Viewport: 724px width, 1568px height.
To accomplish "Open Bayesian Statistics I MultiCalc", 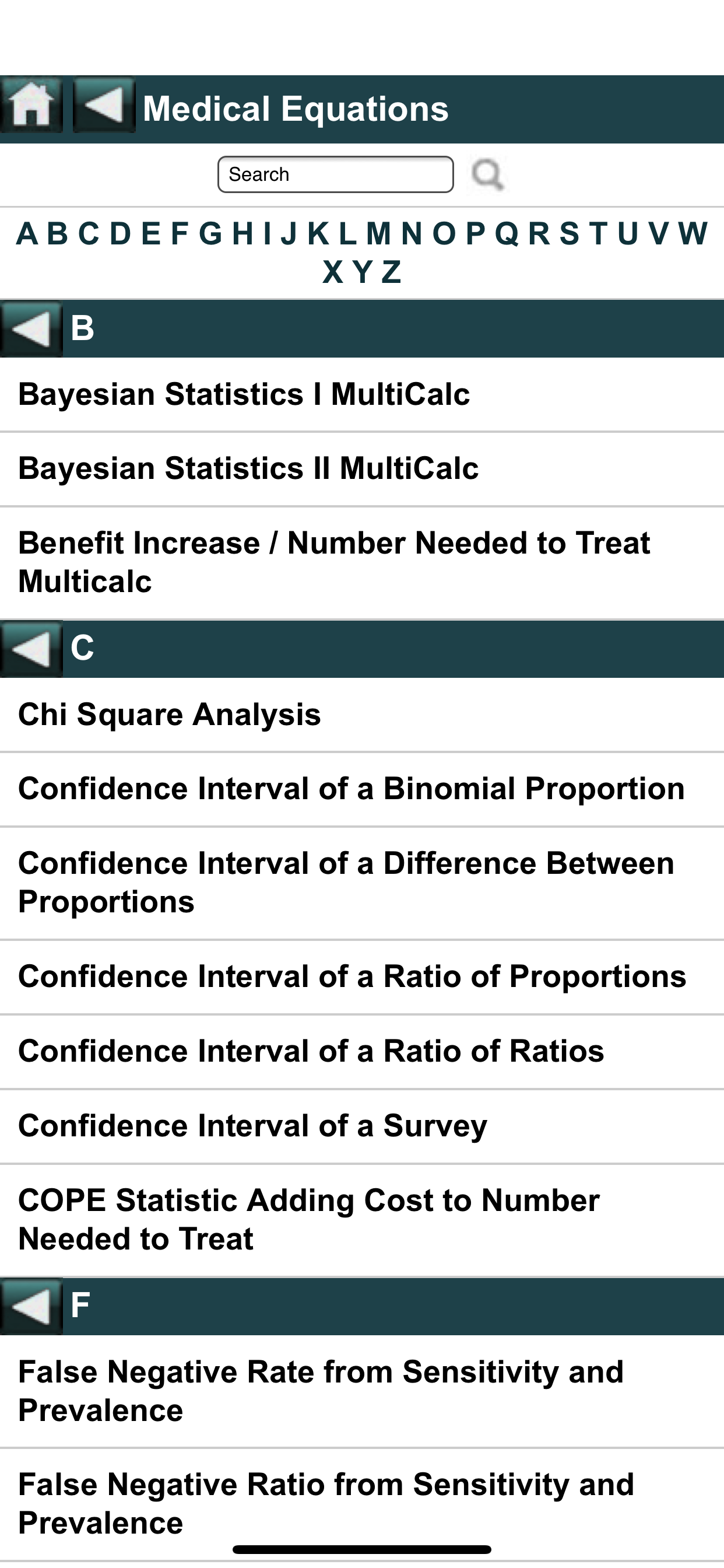I will tap(244, 394).
